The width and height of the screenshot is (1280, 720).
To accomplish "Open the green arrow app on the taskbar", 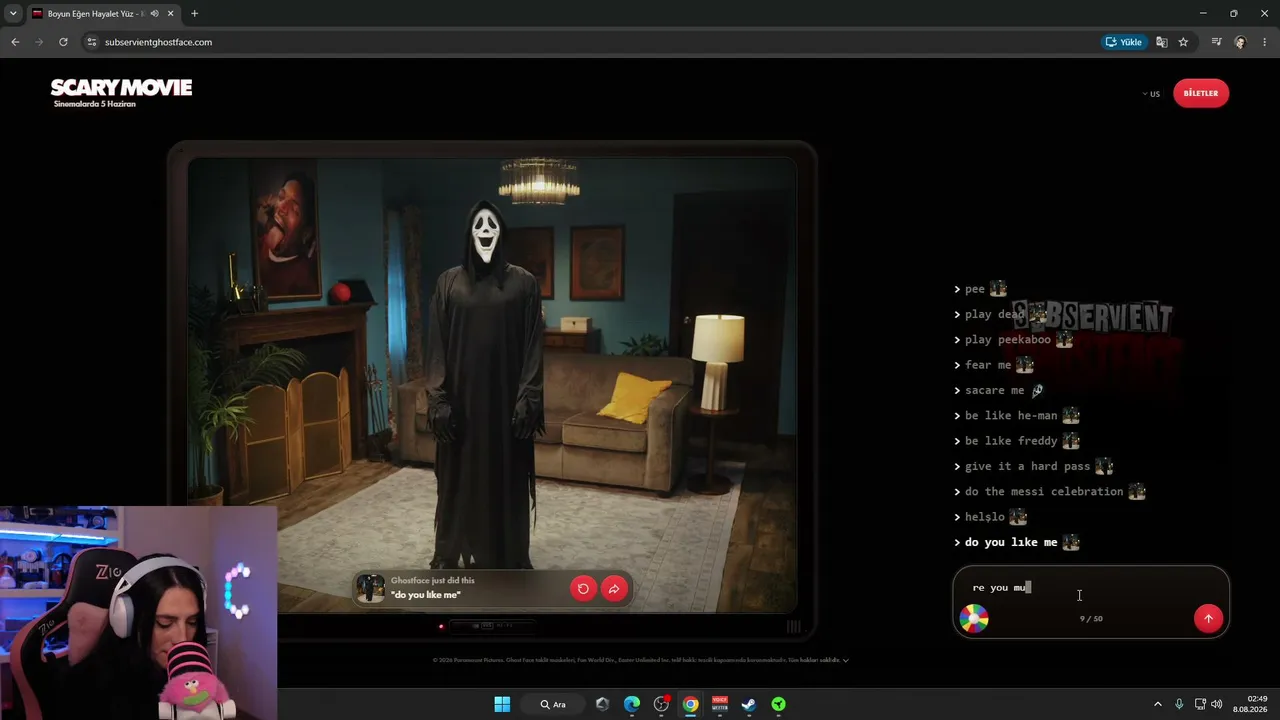I will tap(778, 704).
